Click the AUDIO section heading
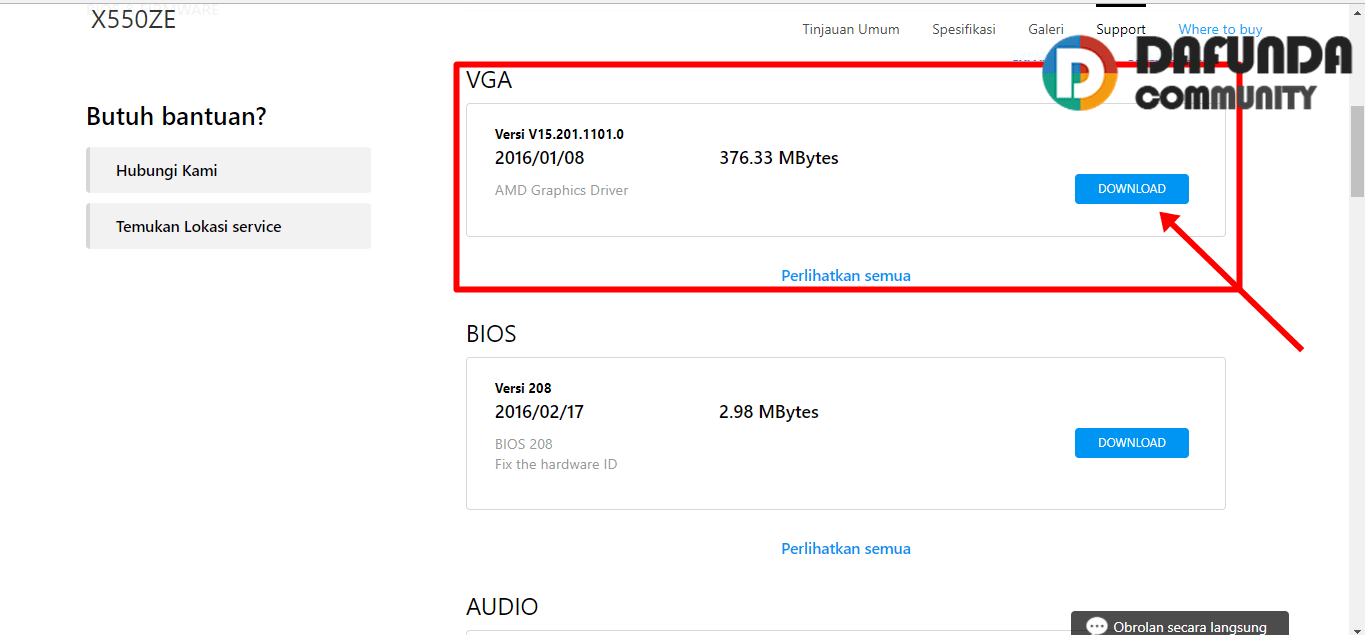This screenshot has height=635, width=1365. (x=502, y=607)
